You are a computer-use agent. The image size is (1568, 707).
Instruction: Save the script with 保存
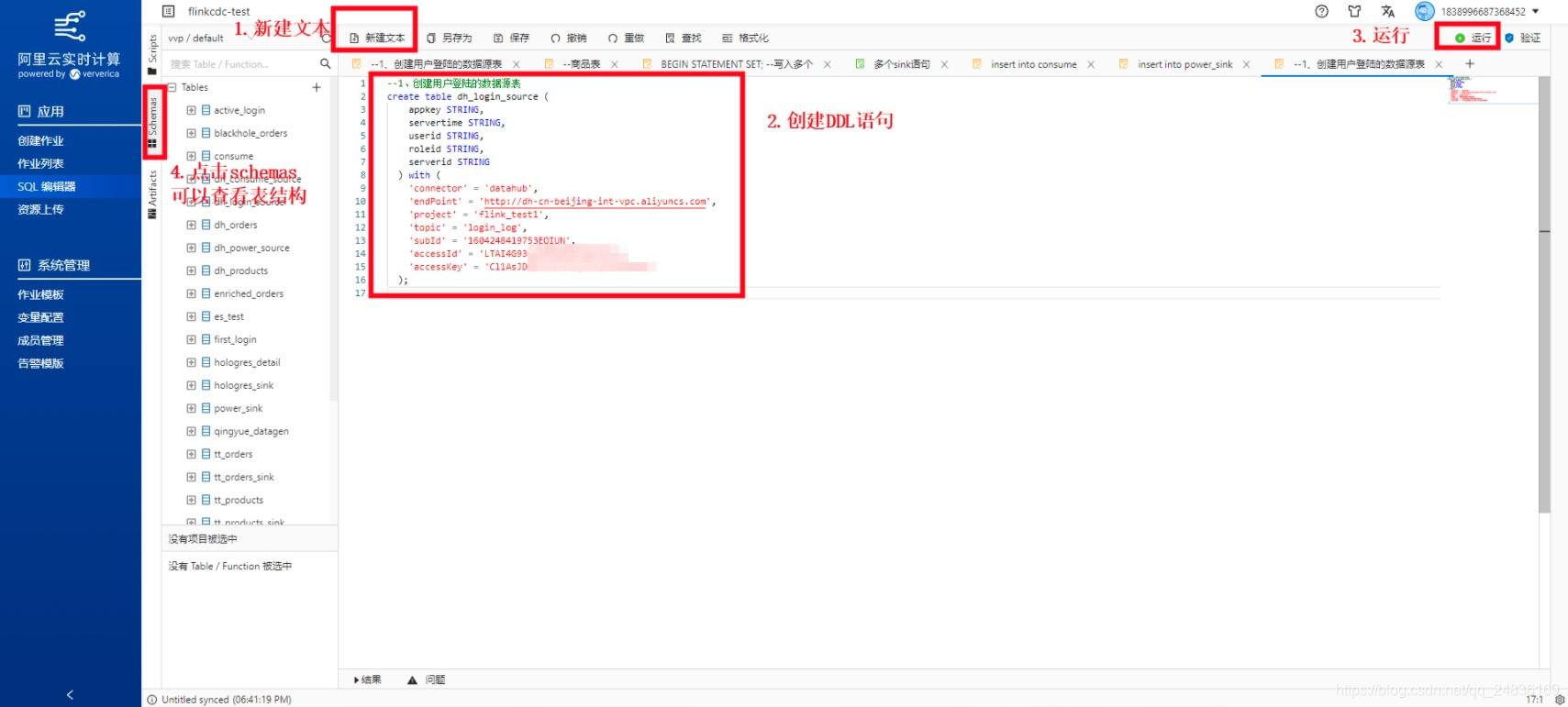click(x=512, y=38)
